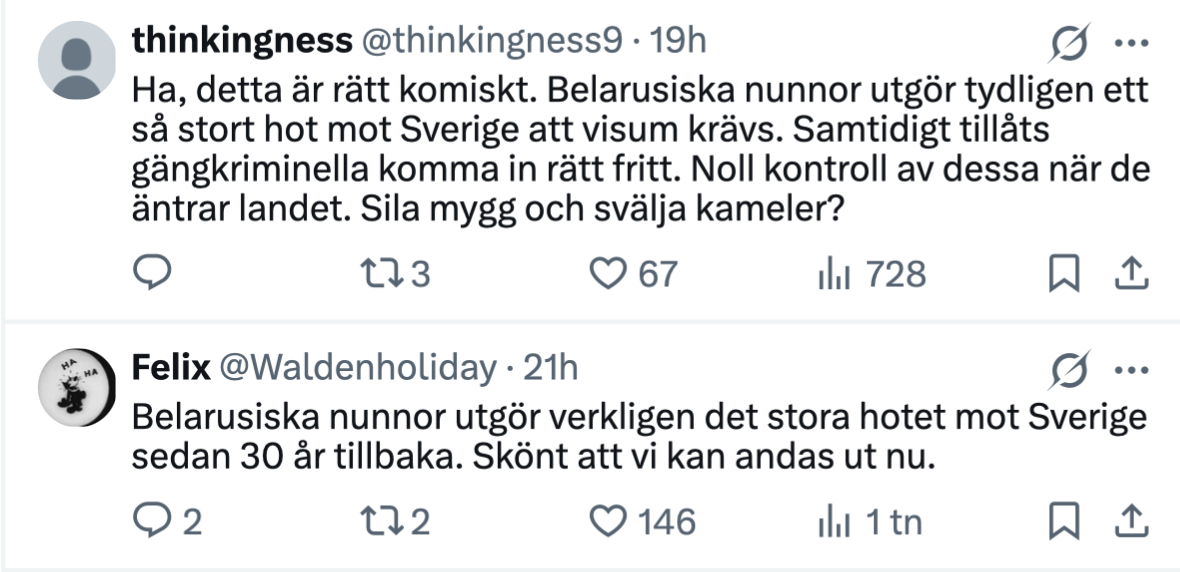Image resolution: width=1180 pixels, height=572 pixels.
Task: Open Grok icon on Felix's post
Action: [x=1070, y=371]
